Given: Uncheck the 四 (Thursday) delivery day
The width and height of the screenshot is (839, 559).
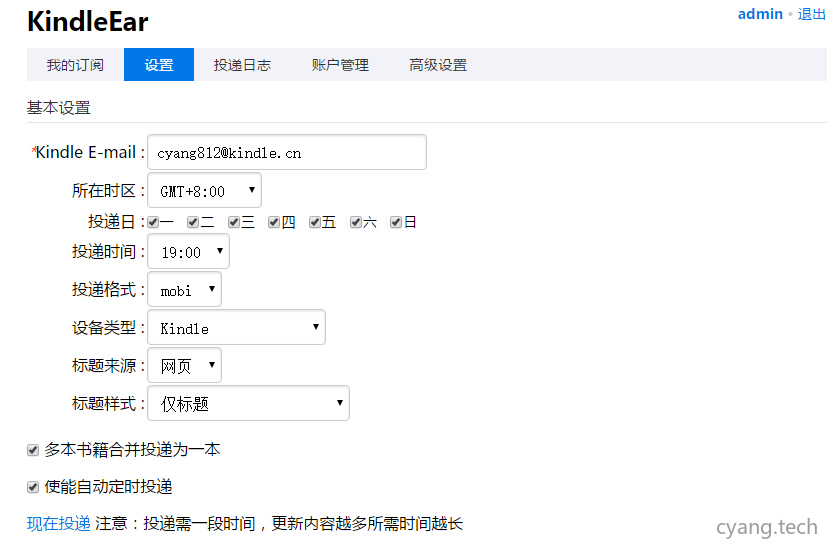Looking at the screenshot, I should (x=274, y=222).
